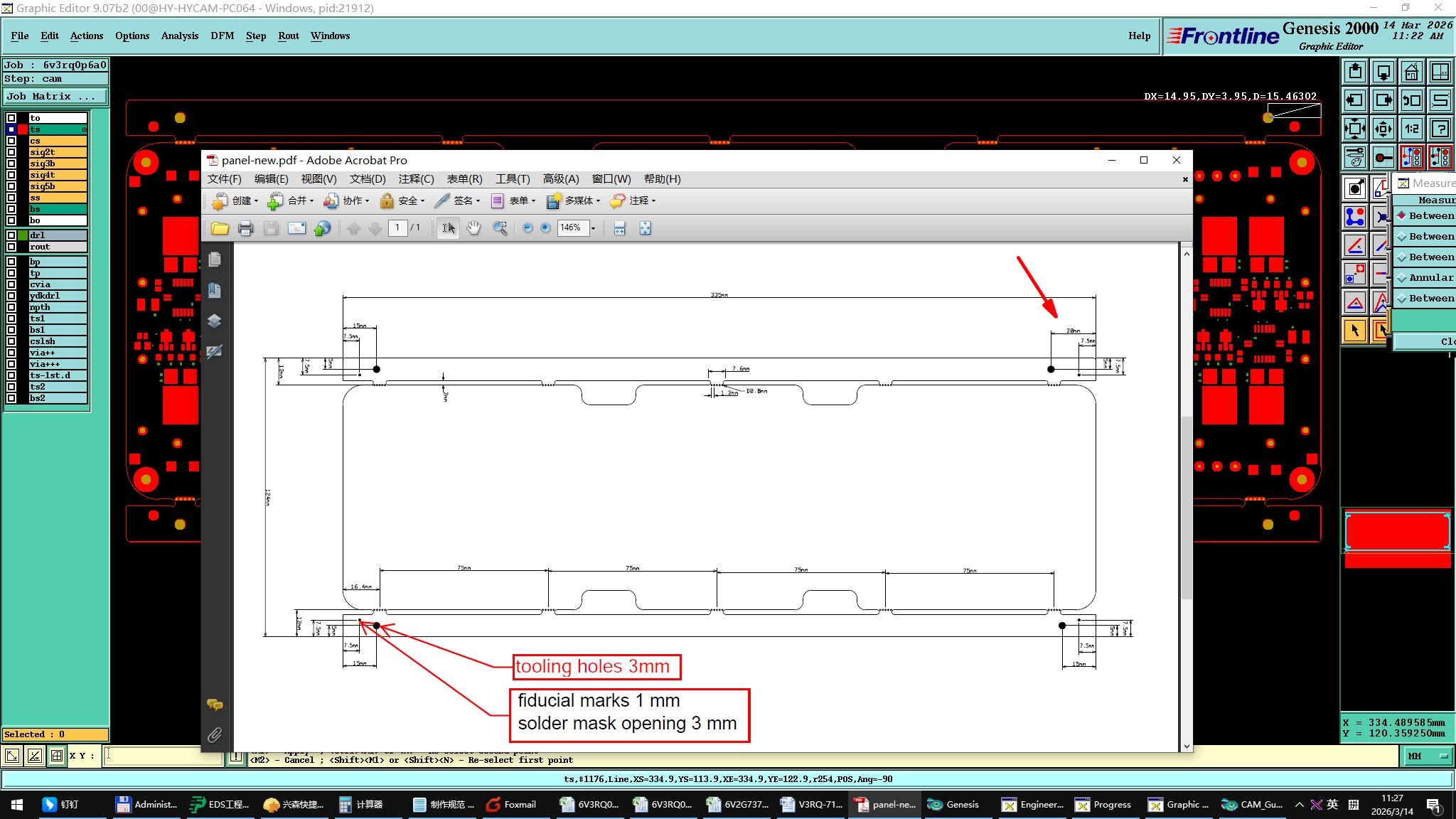Click the help question mark tool icon
1456x819 pixels.
tap(1440, 129)
